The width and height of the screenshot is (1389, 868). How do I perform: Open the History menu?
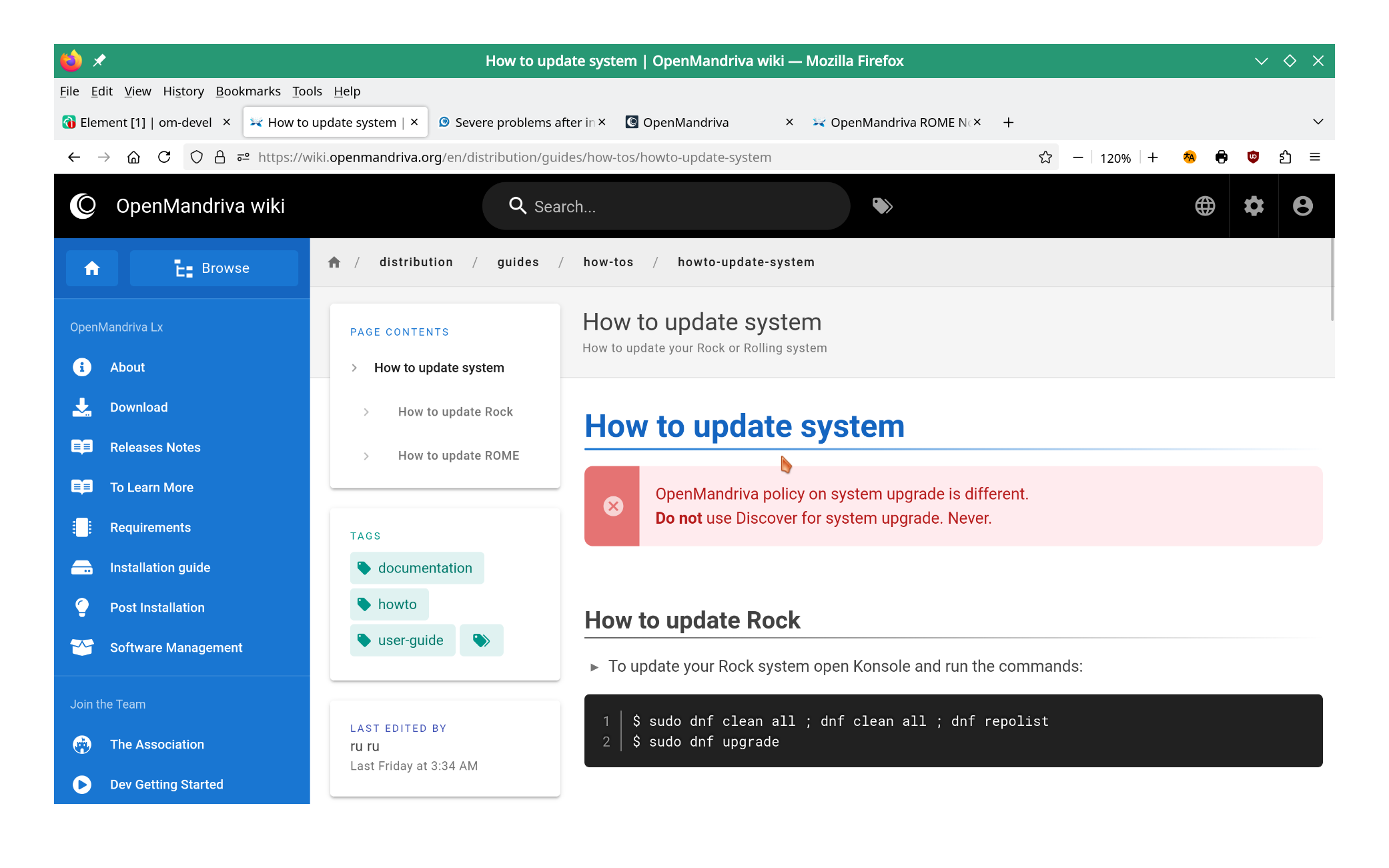(x=183, y=91)
